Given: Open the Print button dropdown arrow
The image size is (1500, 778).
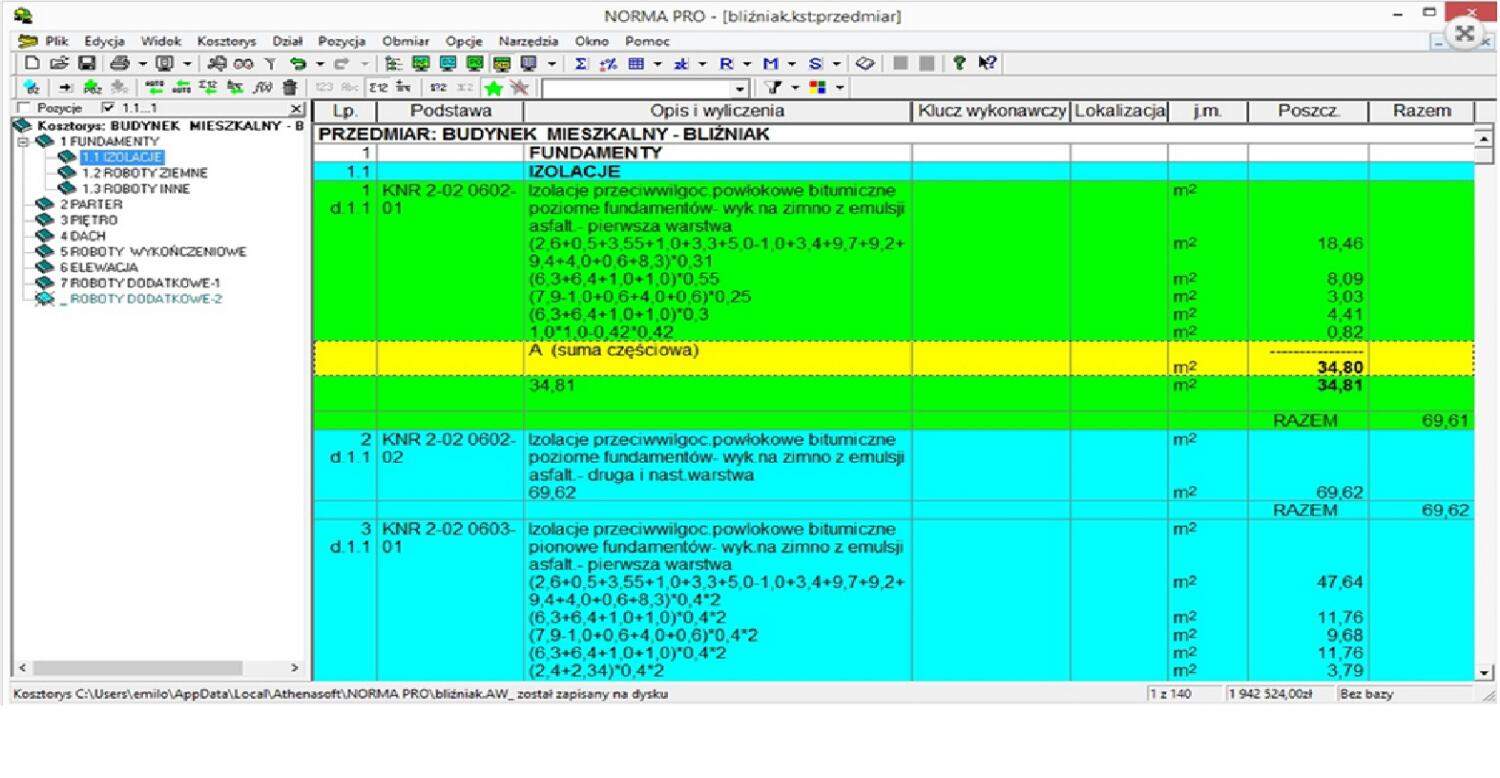Looking at the screenshot, I should [143, 63].
